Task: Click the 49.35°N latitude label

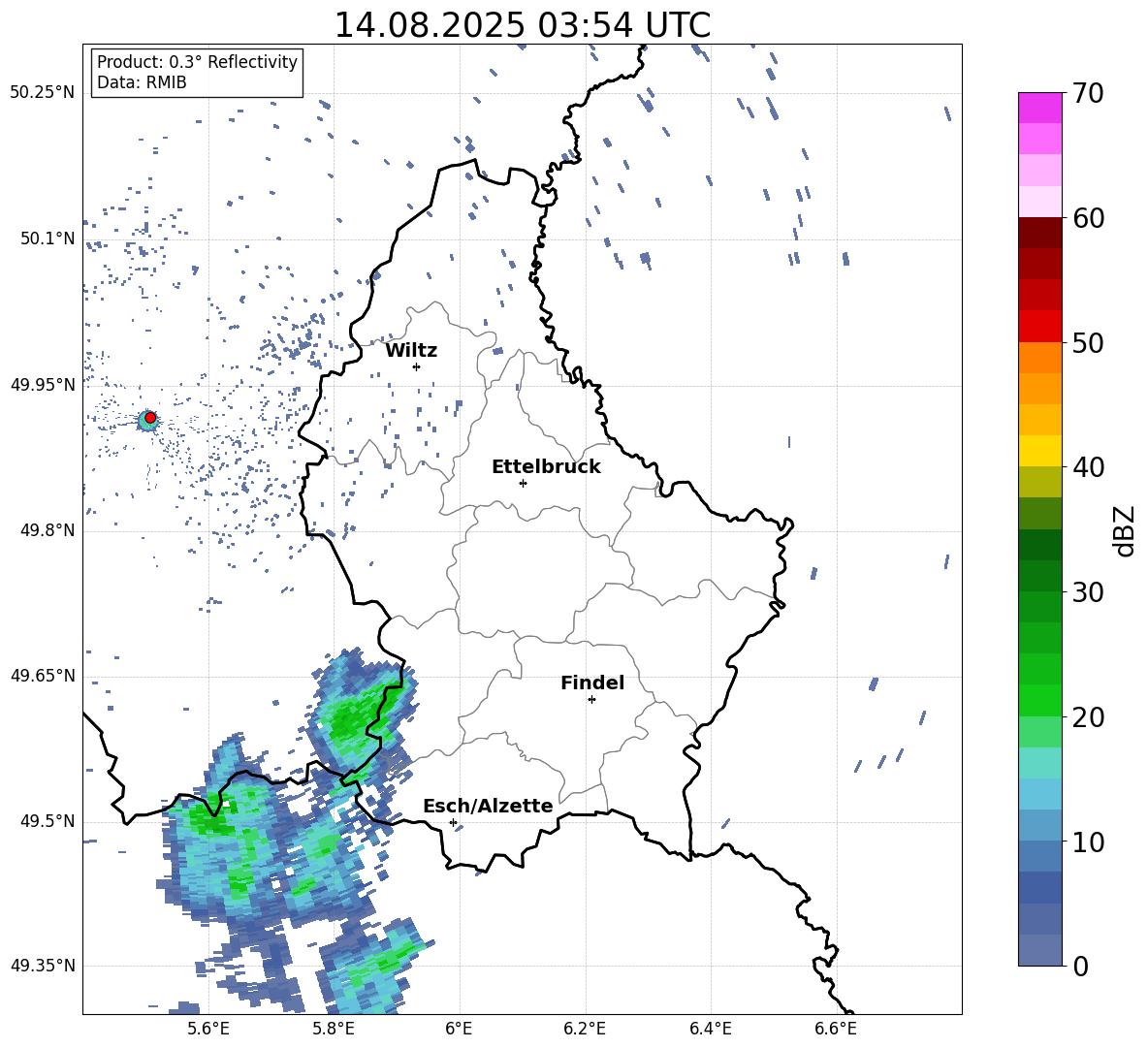Action: coord(43,967)
